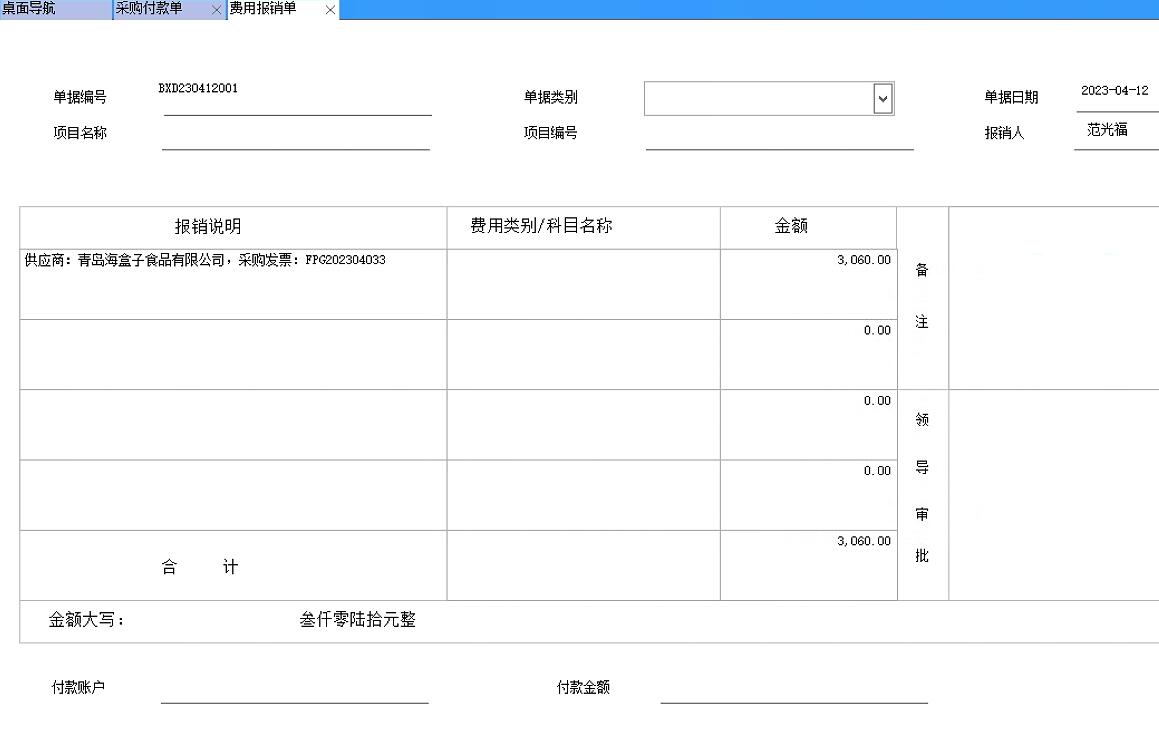Click the 报销人 field with 范光福
Image resolution: width=1159 pixels, height=730 pixels.
click(1114, 131)
